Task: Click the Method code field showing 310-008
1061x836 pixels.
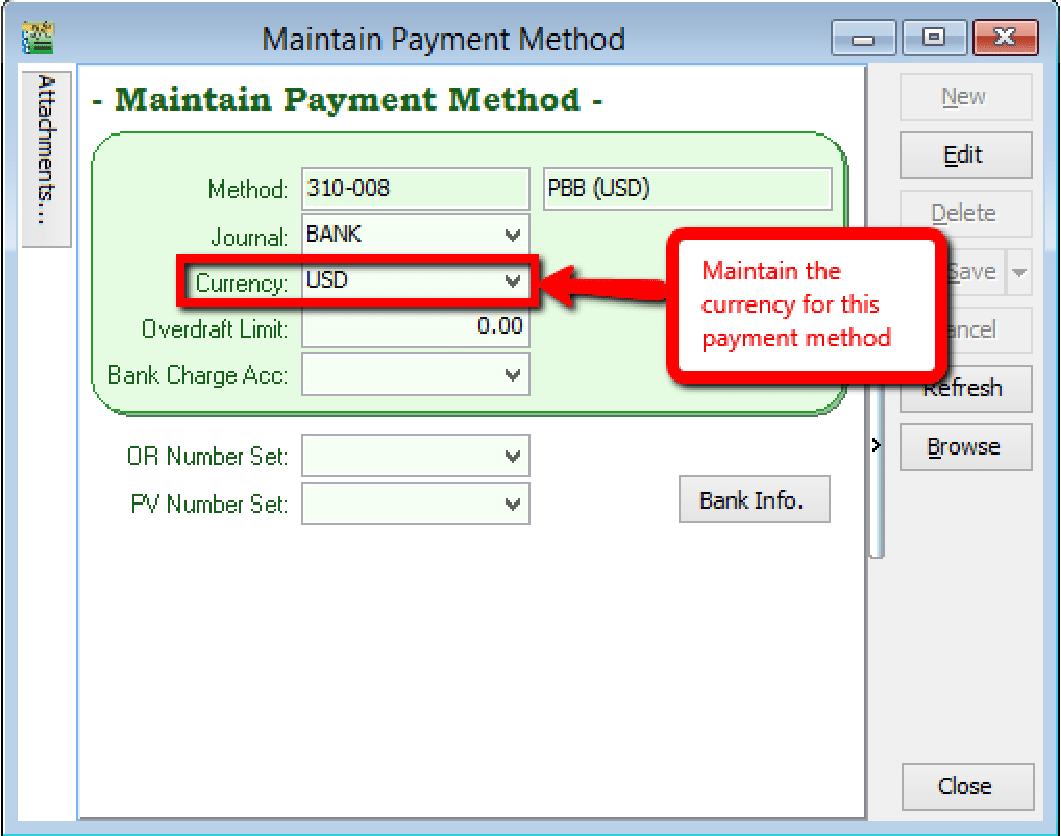Action: (x=415, y=189)
